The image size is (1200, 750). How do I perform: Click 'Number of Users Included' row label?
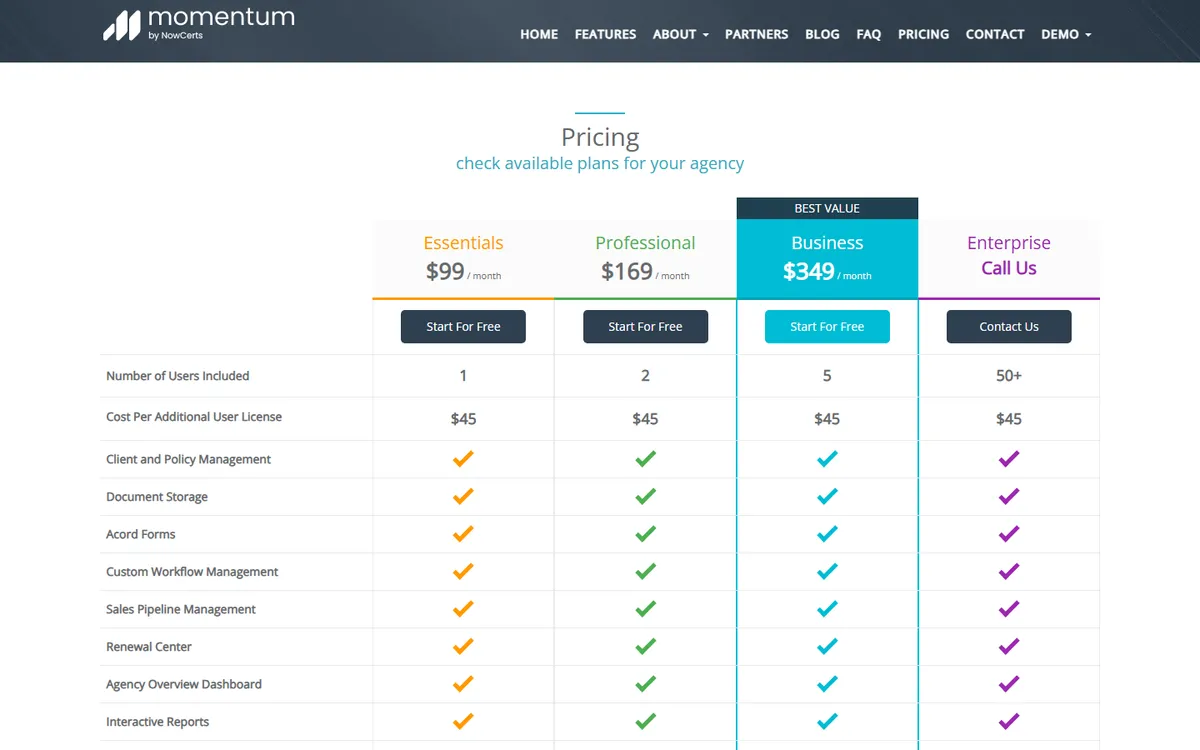point(178,376)
